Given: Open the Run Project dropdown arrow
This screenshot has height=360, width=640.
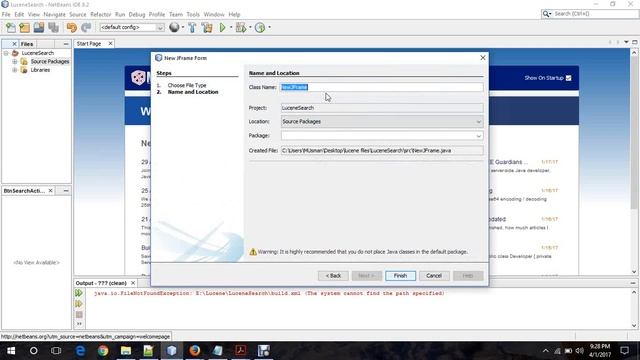Looking at the screenshot, I should click(x=231, y=27).
